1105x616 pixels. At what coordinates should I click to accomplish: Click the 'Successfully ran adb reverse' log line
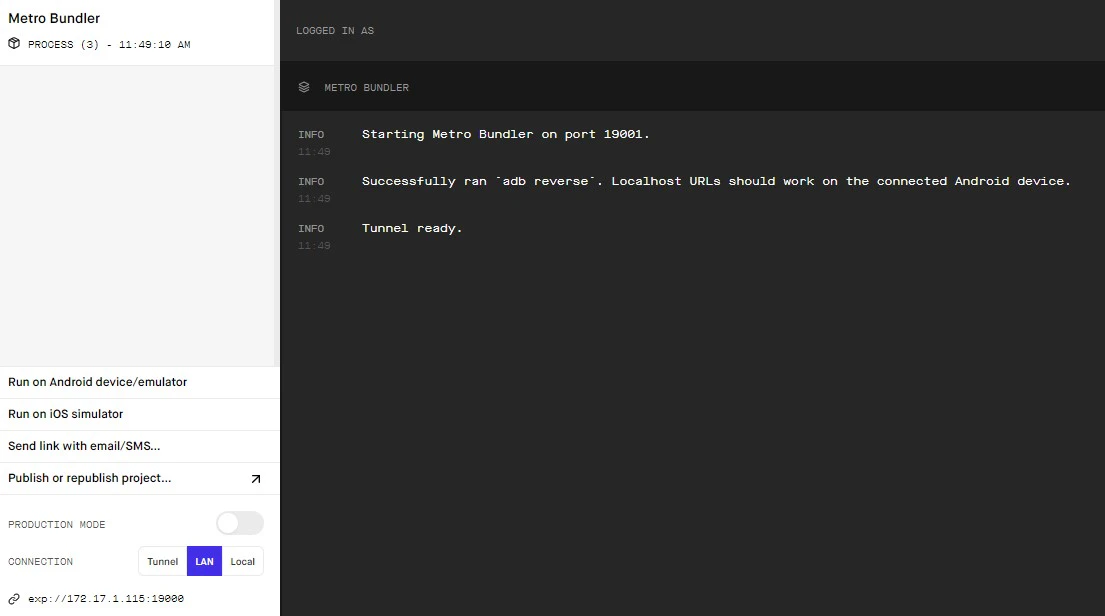(716, 181)
